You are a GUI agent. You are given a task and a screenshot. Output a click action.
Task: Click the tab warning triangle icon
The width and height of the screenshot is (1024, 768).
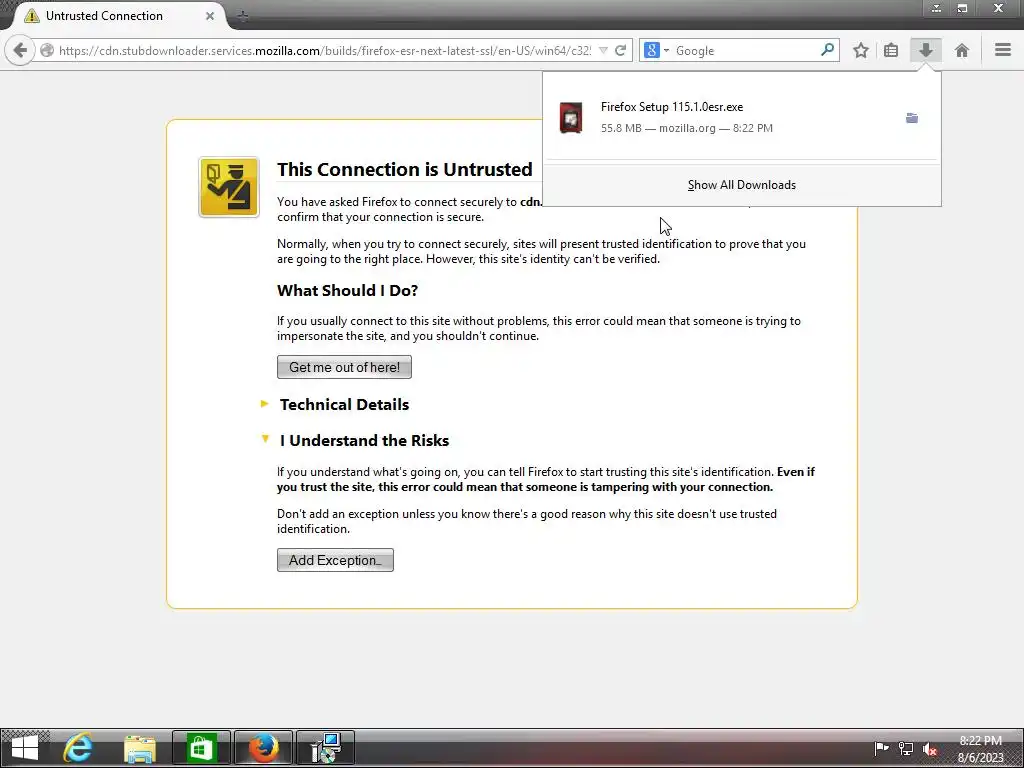pyautogui.click(x=31, y=16)
